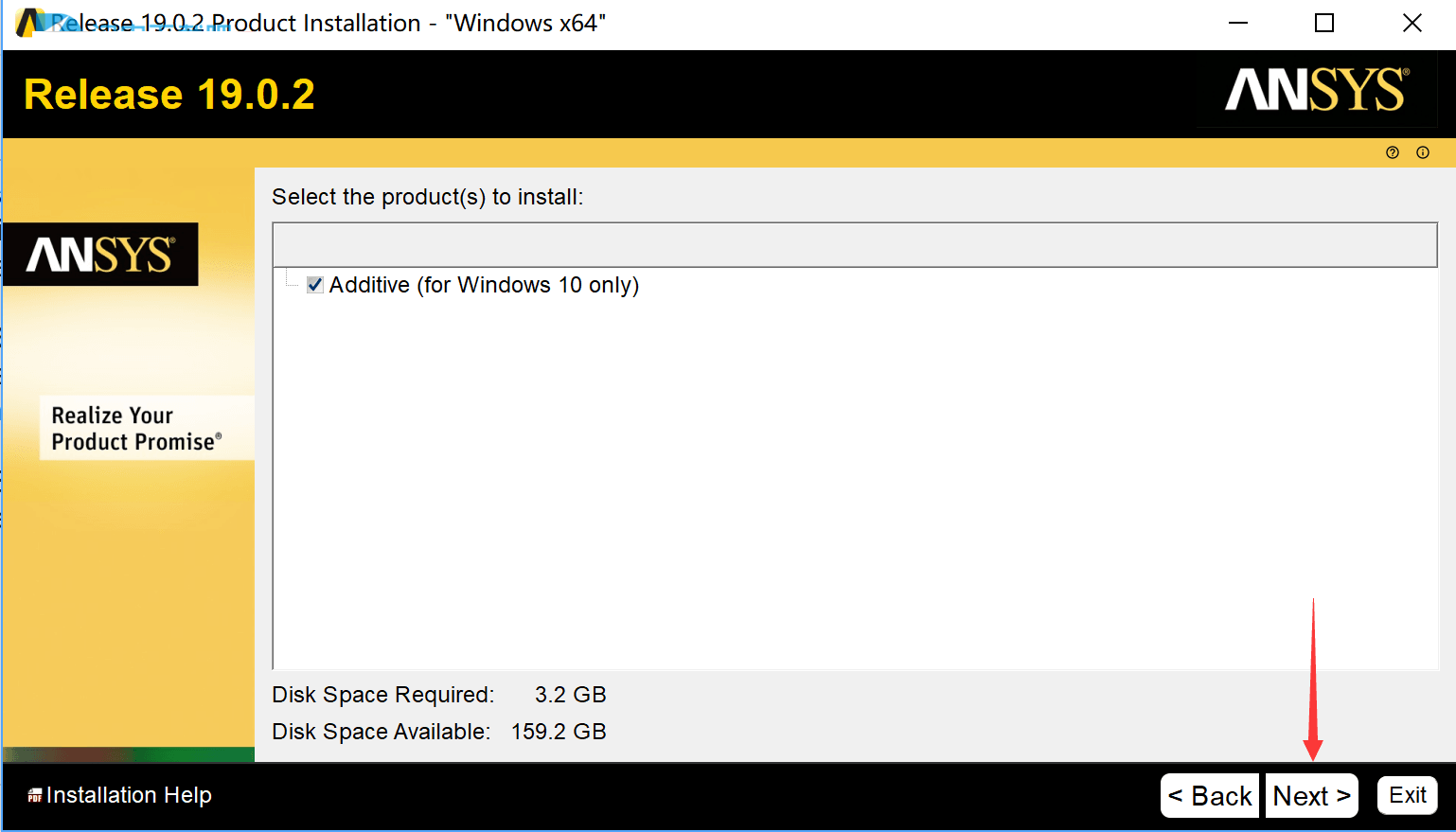Minimize the installer window
1456x832 pixels.
[1237, 23]
